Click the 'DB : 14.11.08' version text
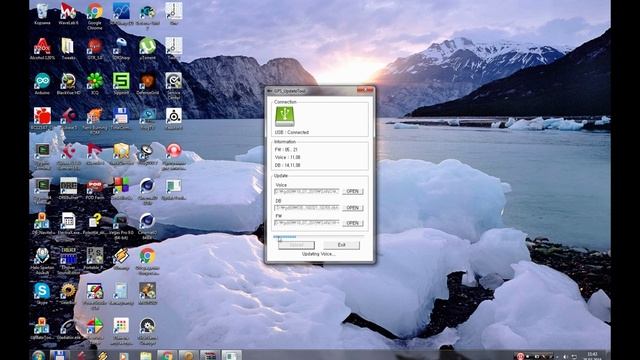The height and width of the screenshot is (360, 640). pyautogui.click(x=288, y=165)
